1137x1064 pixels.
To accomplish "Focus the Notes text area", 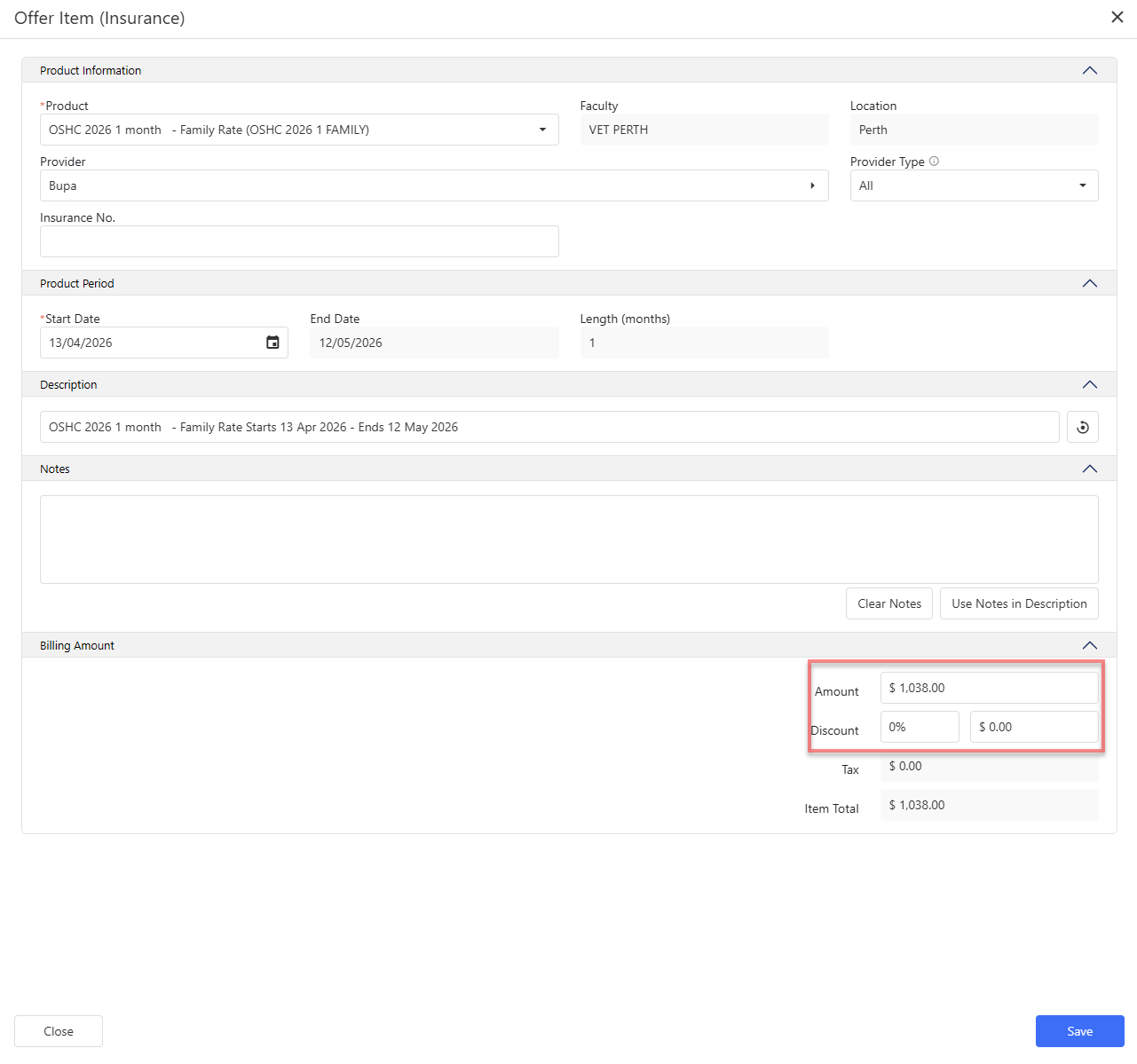I will [568, 539].
